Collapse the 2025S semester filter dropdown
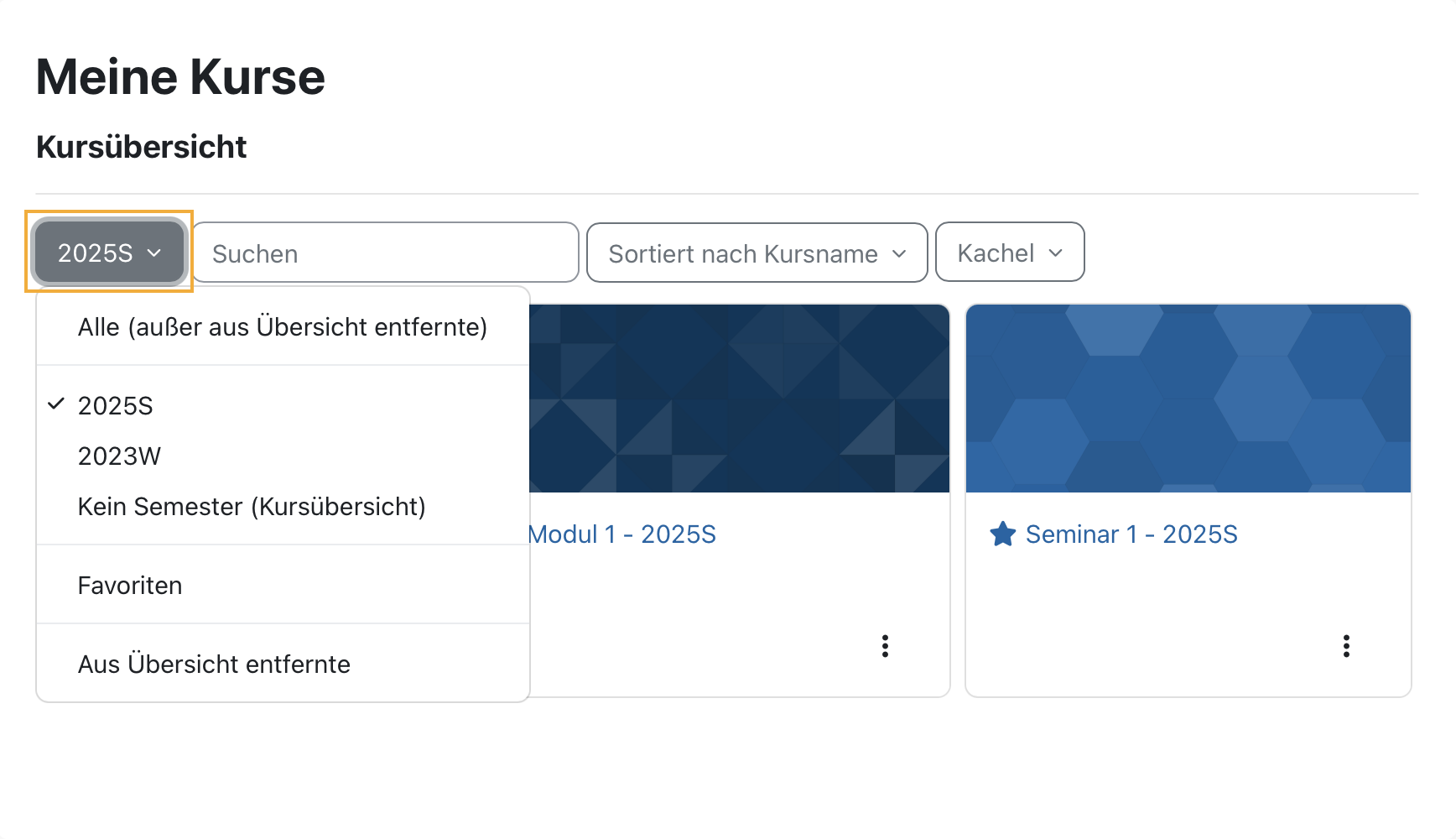The height and width of the screenshot is (839, 1456). click(109, 253)
